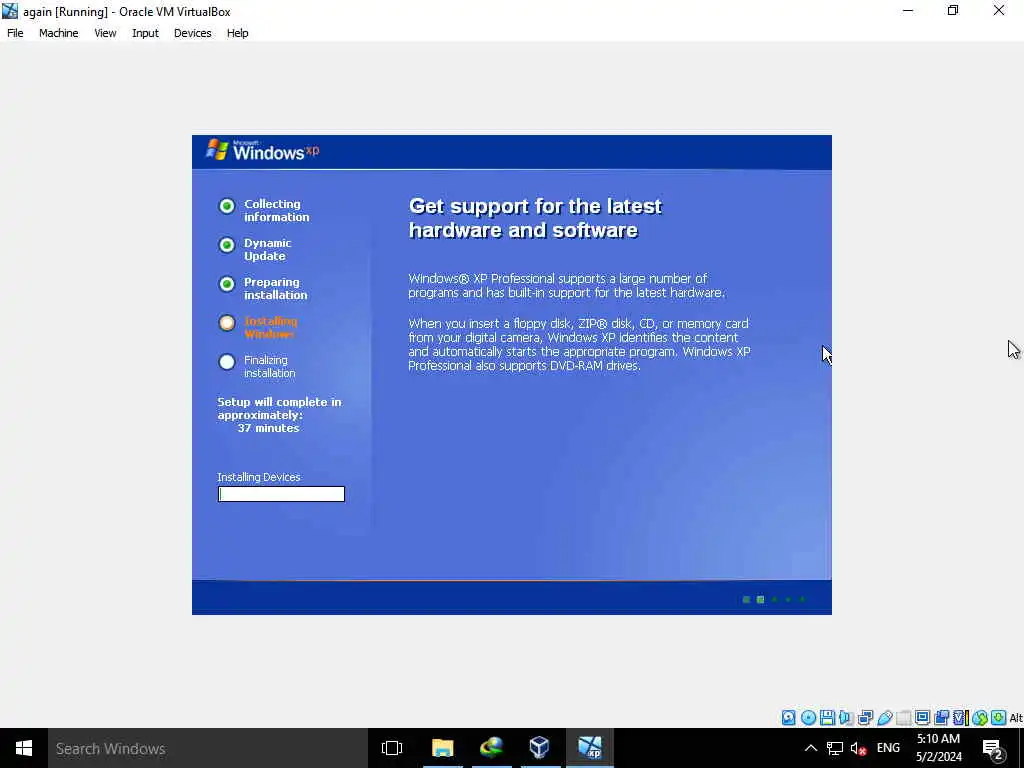This screenshot has width=1024, height=768.
Task: Open the Input menu
Action: tap(145, 33)
